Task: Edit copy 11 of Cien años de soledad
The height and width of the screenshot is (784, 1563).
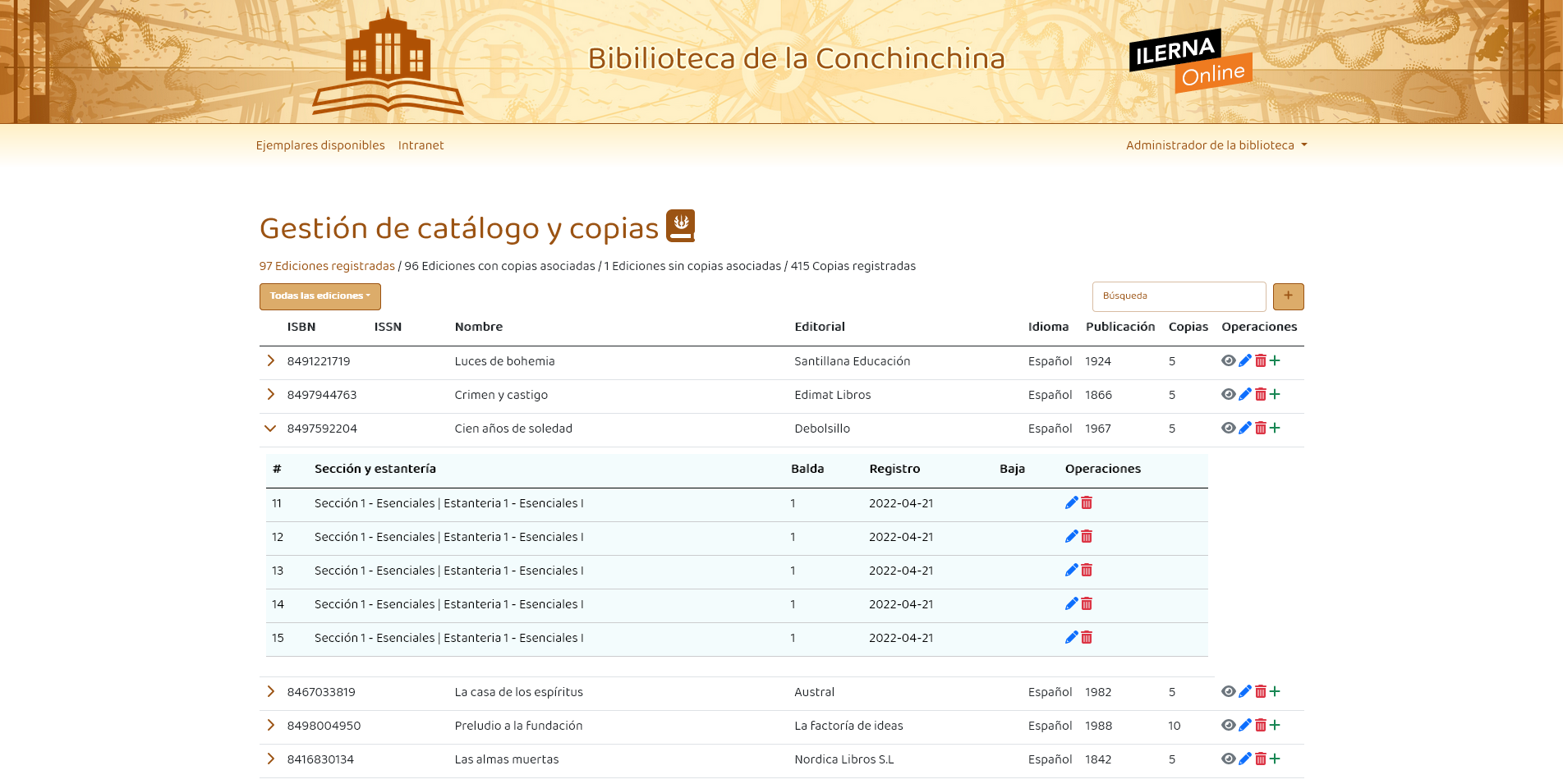Action: click(1071, 503)
